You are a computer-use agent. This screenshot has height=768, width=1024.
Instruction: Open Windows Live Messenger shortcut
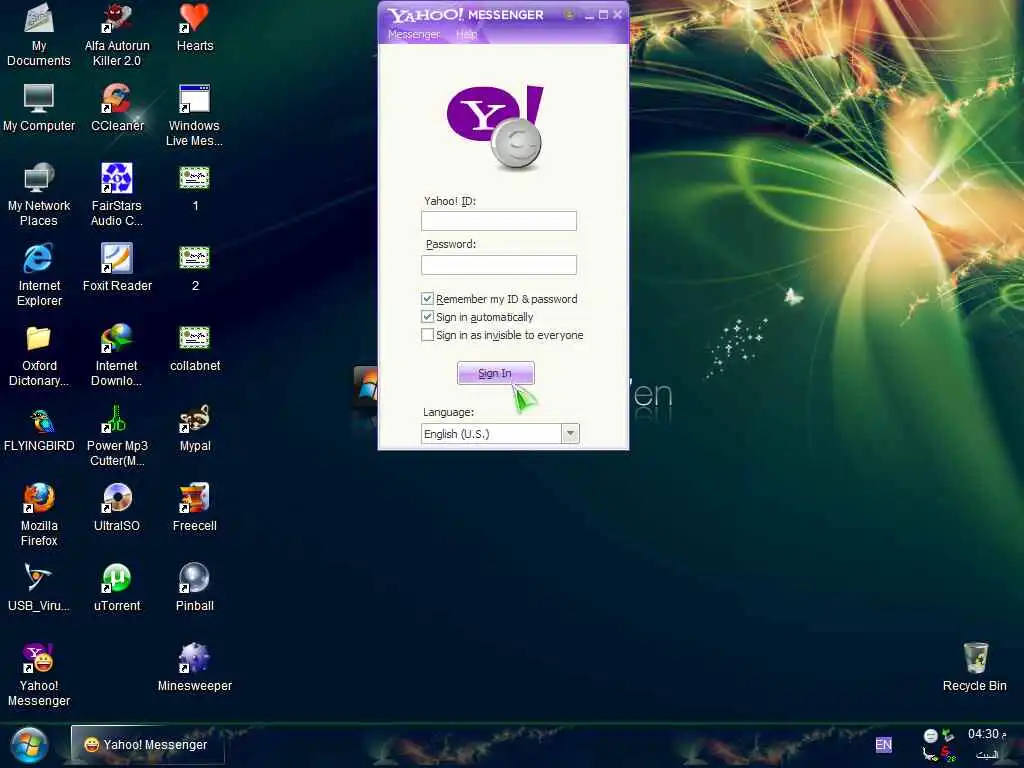coord(195,115)
